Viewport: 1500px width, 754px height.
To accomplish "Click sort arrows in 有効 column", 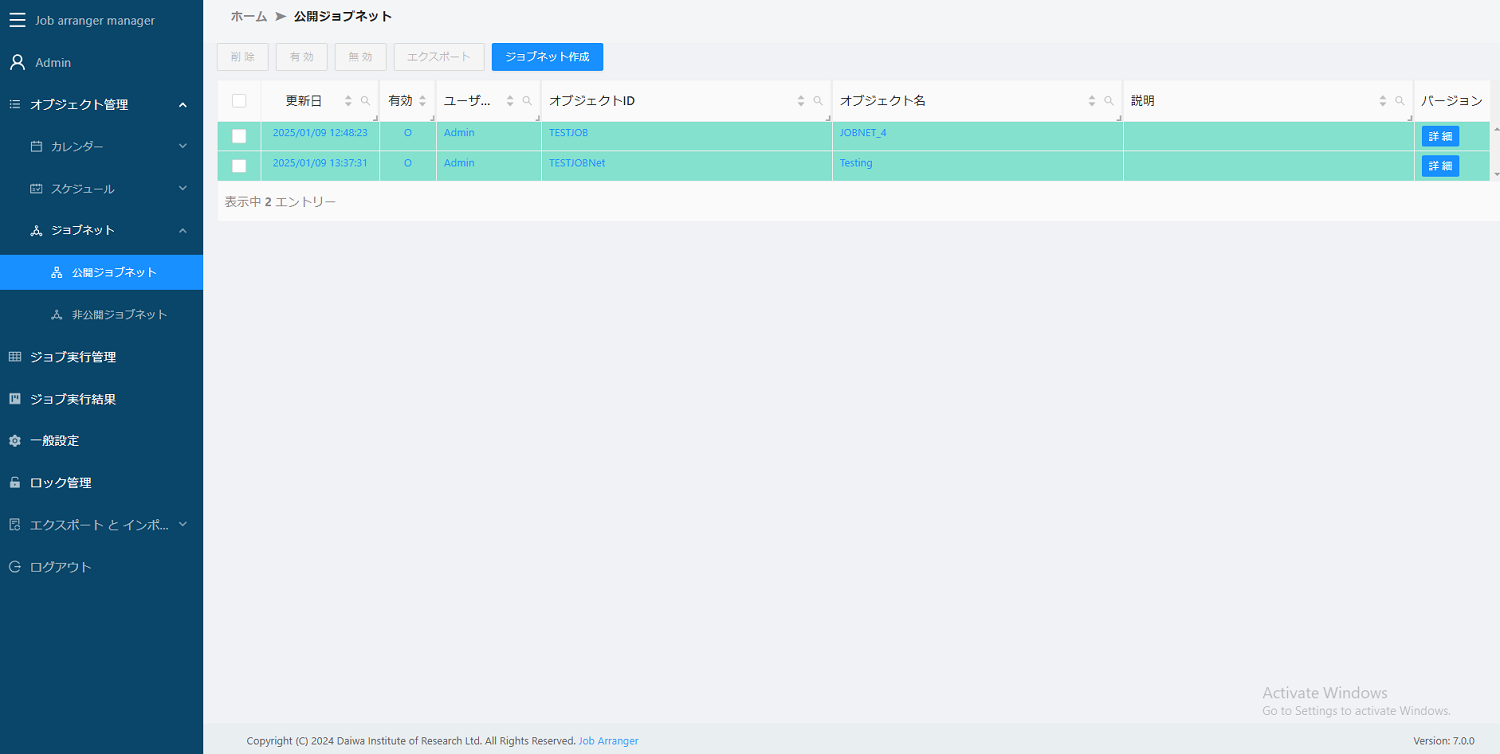I will (x=423, y=101).
